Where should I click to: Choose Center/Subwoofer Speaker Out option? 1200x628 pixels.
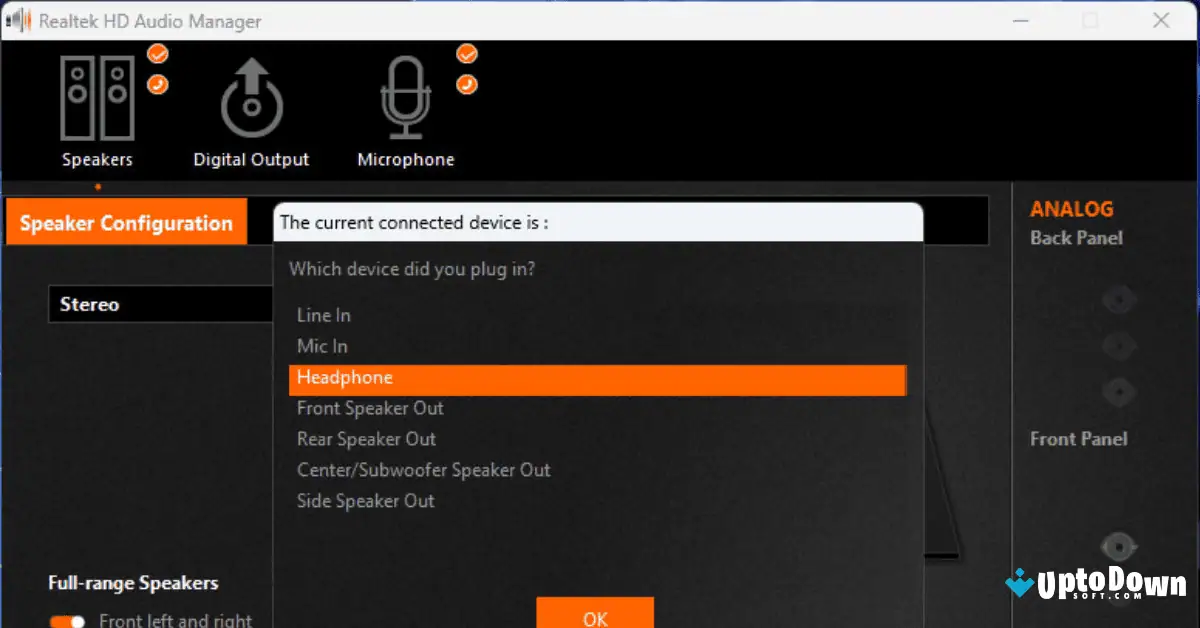(x=423, y=470)
